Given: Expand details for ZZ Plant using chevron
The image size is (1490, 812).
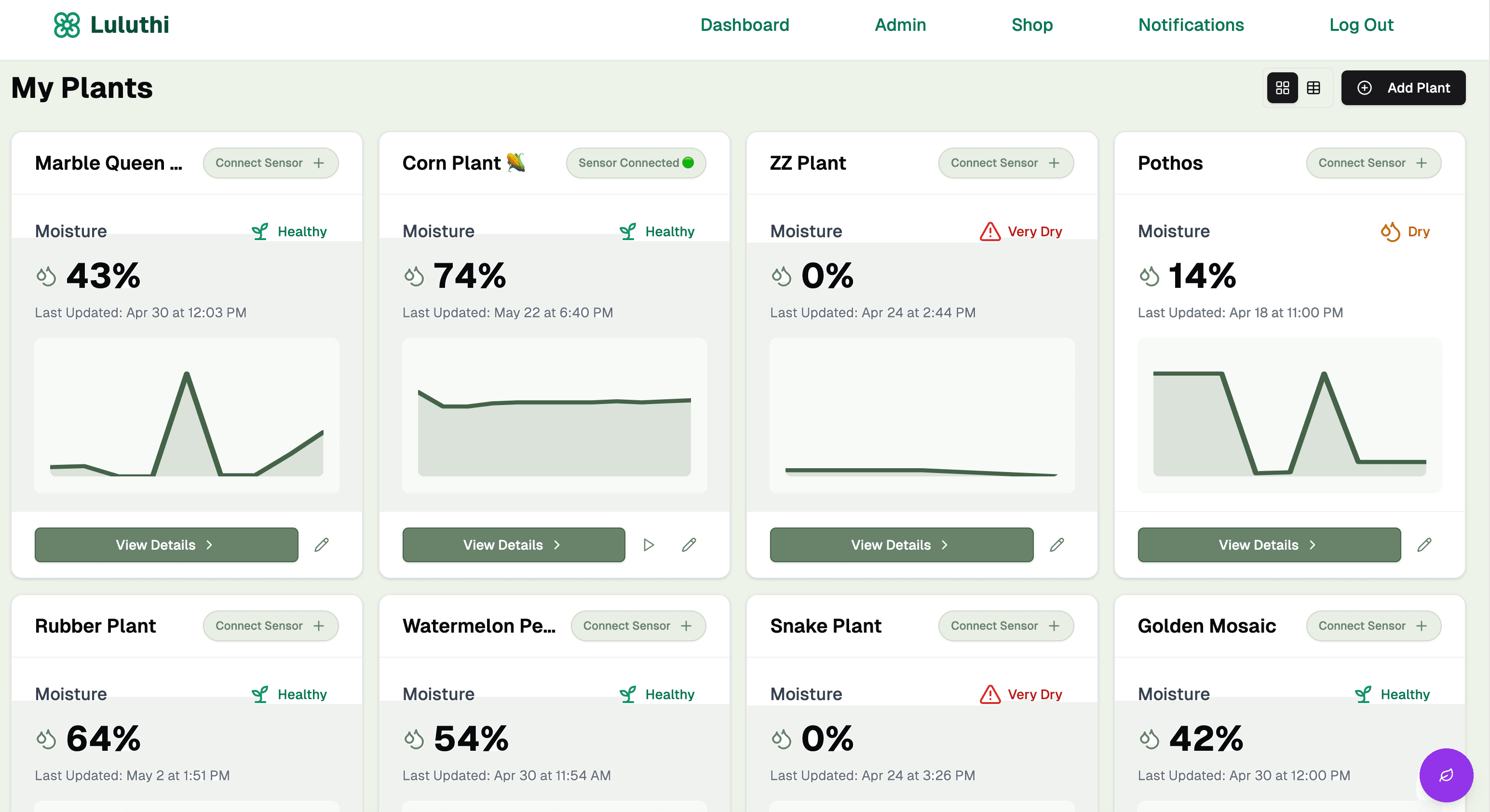Looking at the screenshot, I should pos(945,545).
